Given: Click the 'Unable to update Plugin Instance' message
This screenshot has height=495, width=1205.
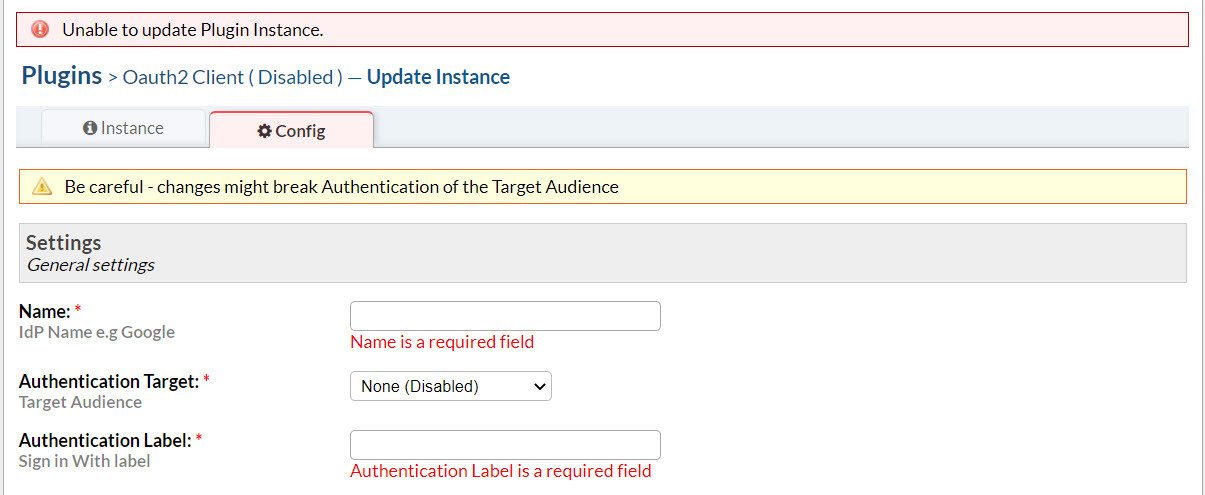Looking at the screenshot, I should pos(193,30).
